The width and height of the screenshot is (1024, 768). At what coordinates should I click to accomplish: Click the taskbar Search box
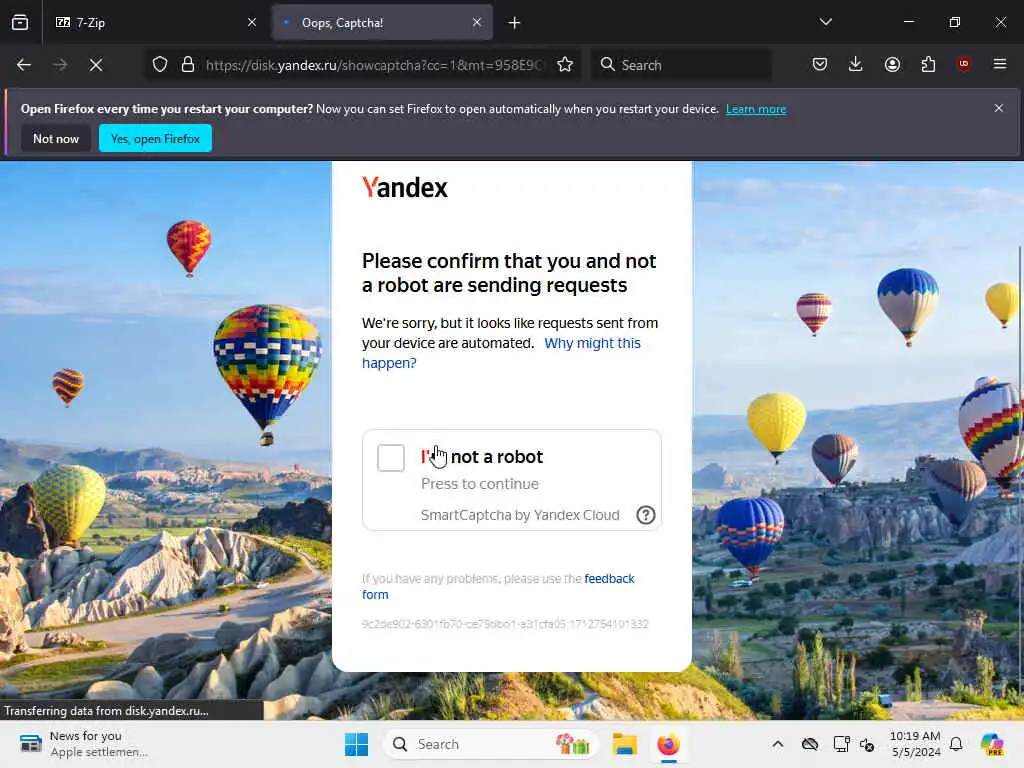pos(491,744)
